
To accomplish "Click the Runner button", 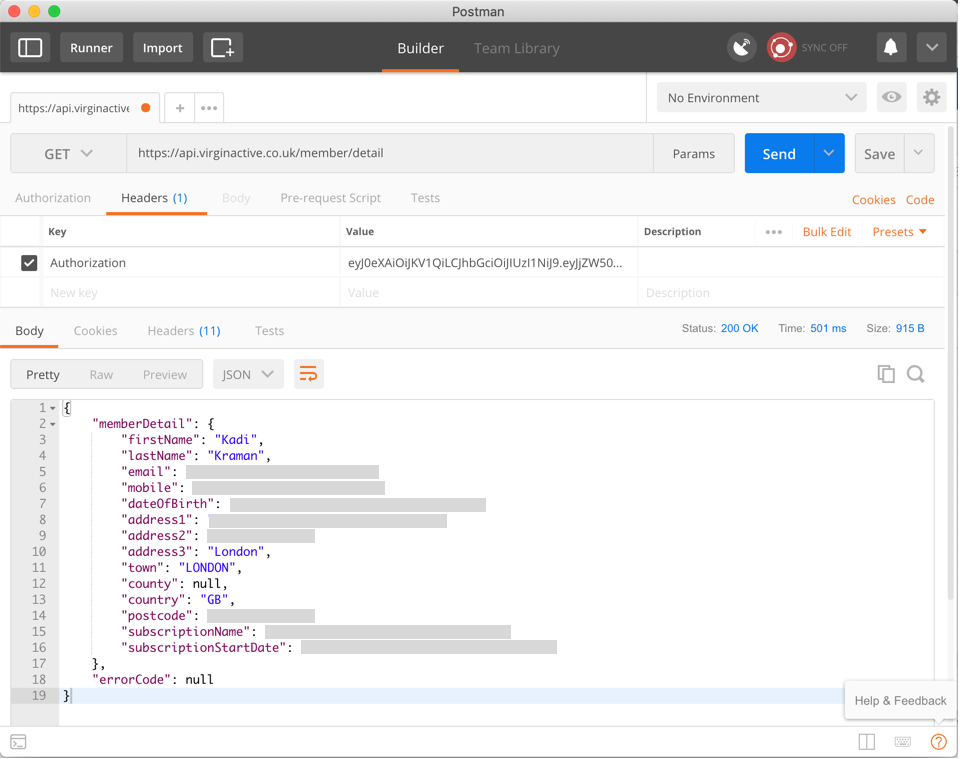I will pos(91,48).
